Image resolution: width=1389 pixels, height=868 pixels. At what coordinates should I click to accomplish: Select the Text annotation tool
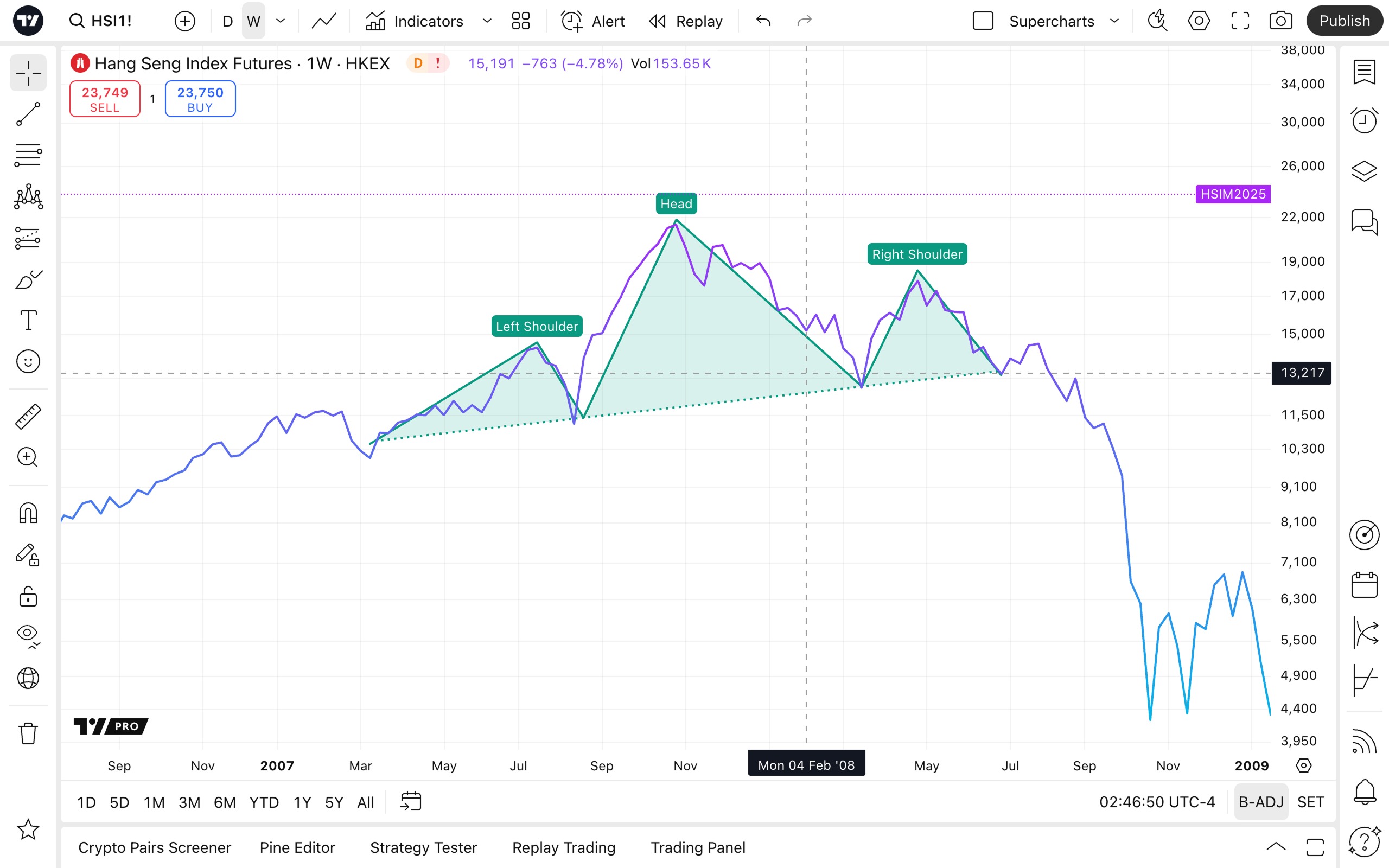(x=28, y=320)
